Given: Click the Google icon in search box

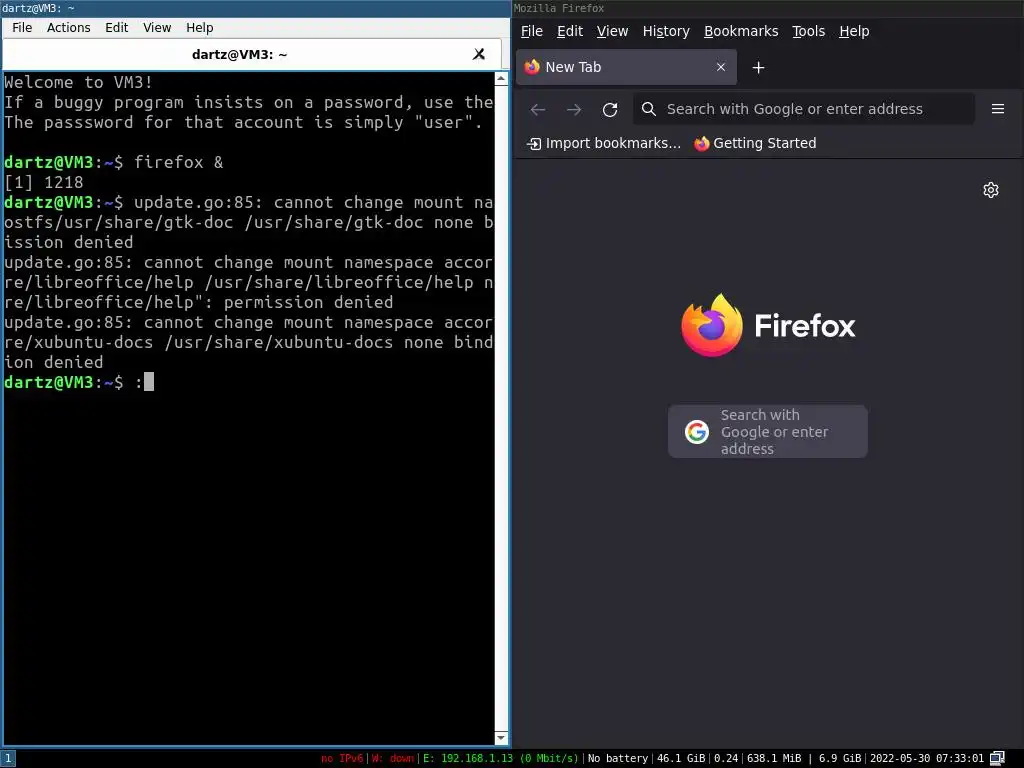Looking at the screenshot, I should [x=696, y=432].
